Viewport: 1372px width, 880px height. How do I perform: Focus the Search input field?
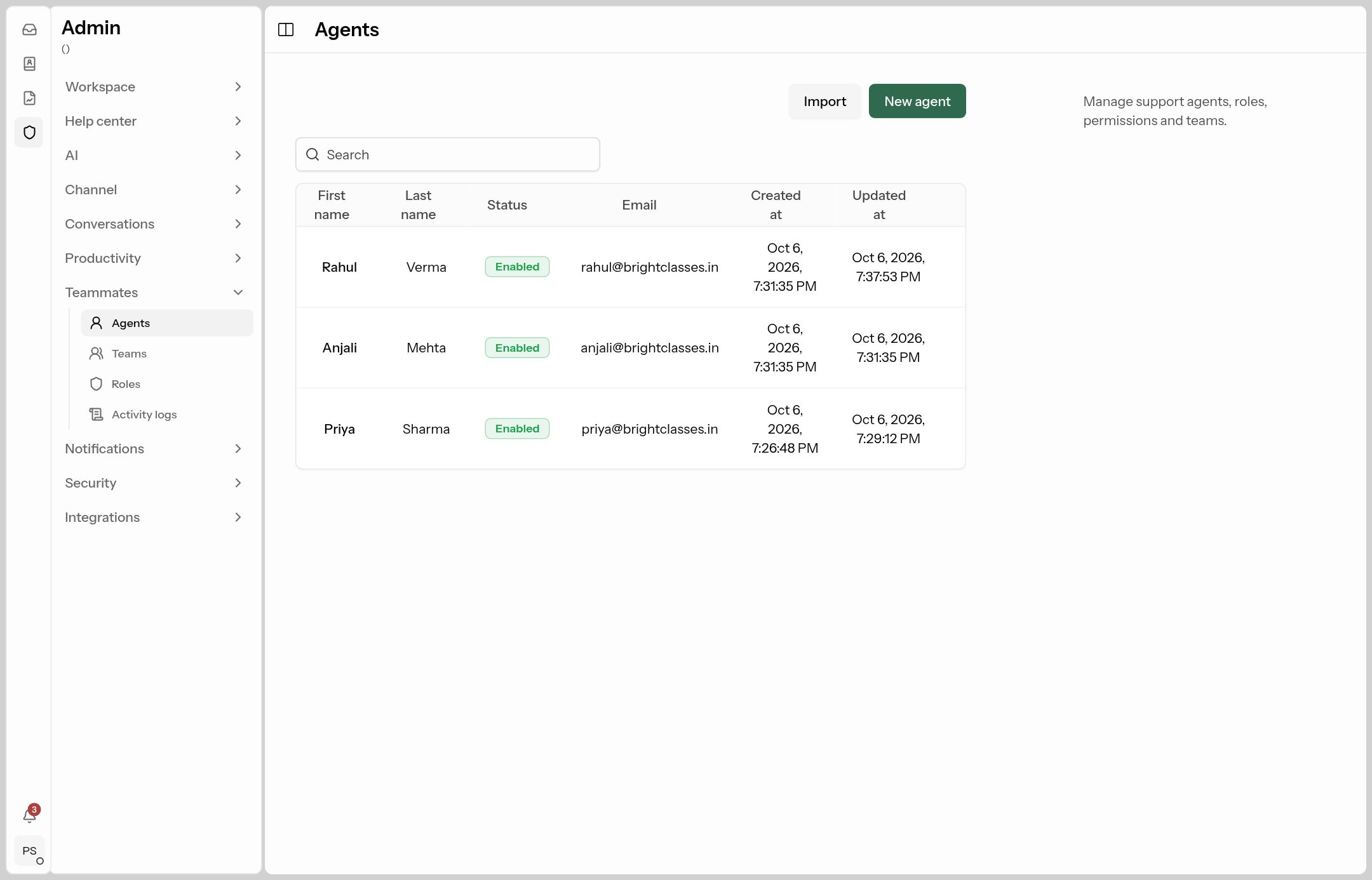pyautogui.click(x=448, y=154)
